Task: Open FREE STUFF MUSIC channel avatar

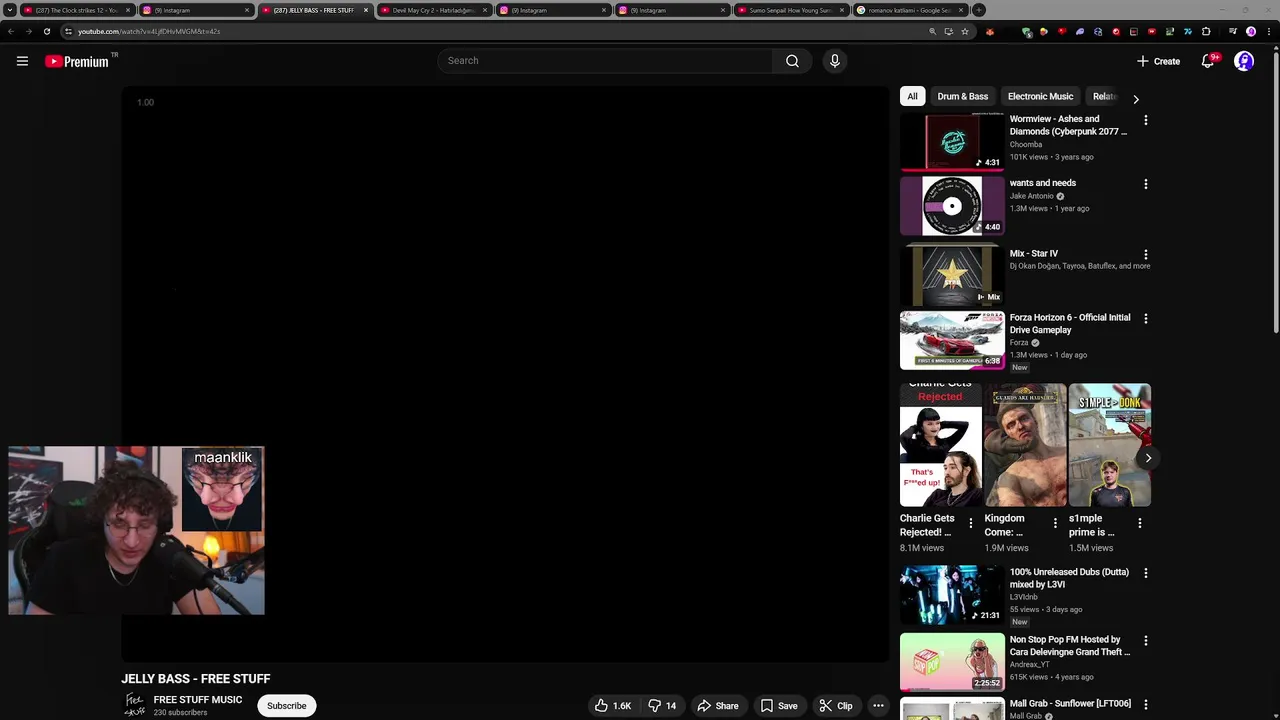Action: [134, 706]
